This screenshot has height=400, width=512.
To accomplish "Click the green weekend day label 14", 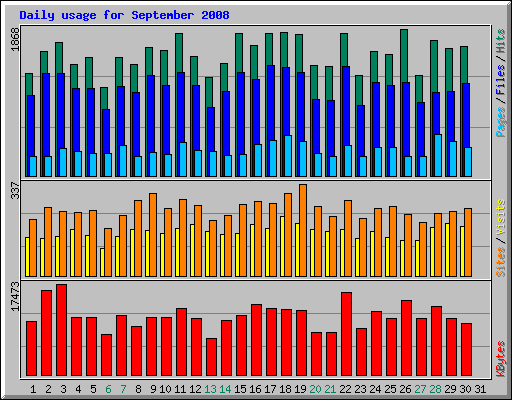I will pos(225,389).
